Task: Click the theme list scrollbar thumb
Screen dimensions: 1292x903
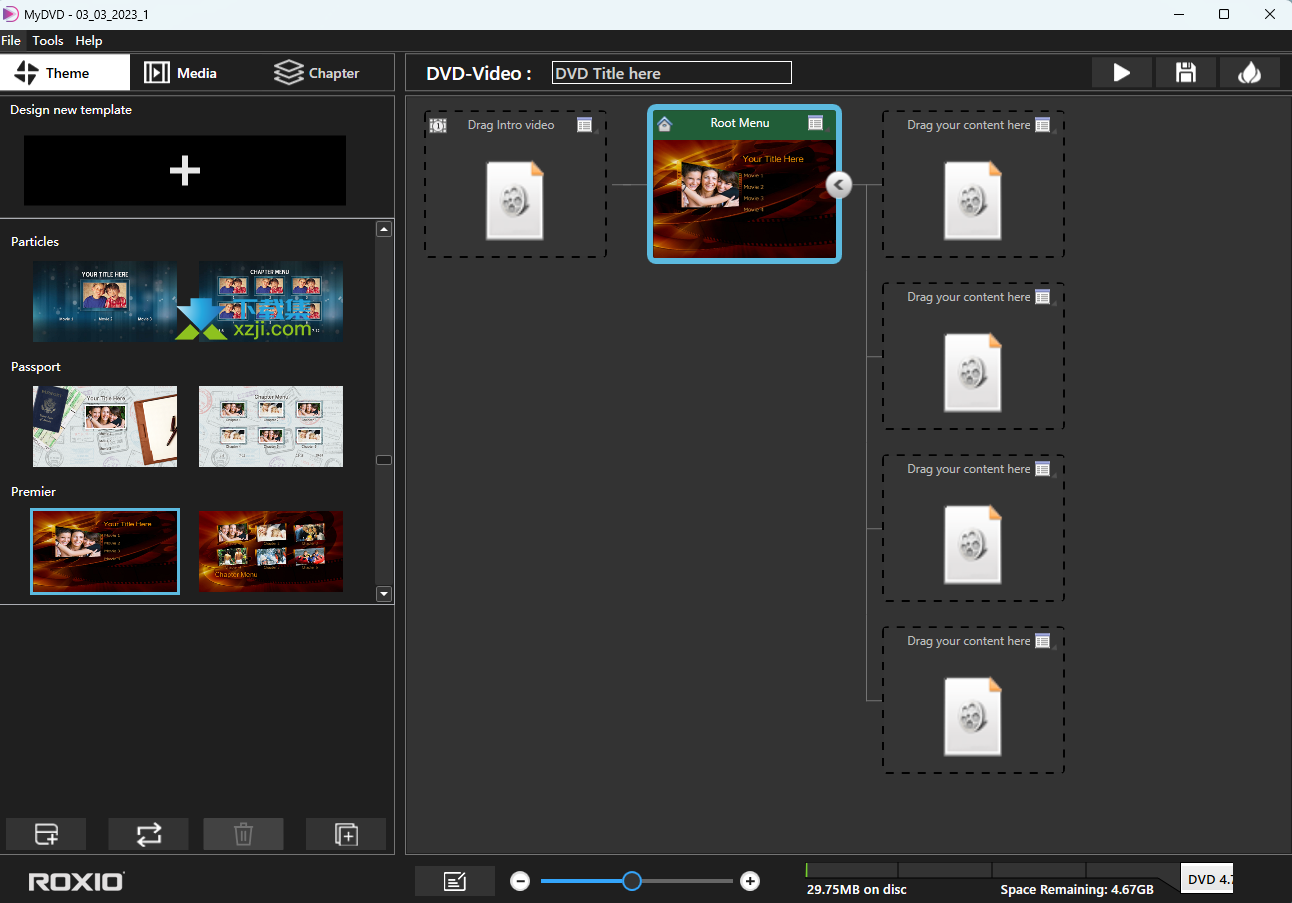Action: [x=384, y=460]
